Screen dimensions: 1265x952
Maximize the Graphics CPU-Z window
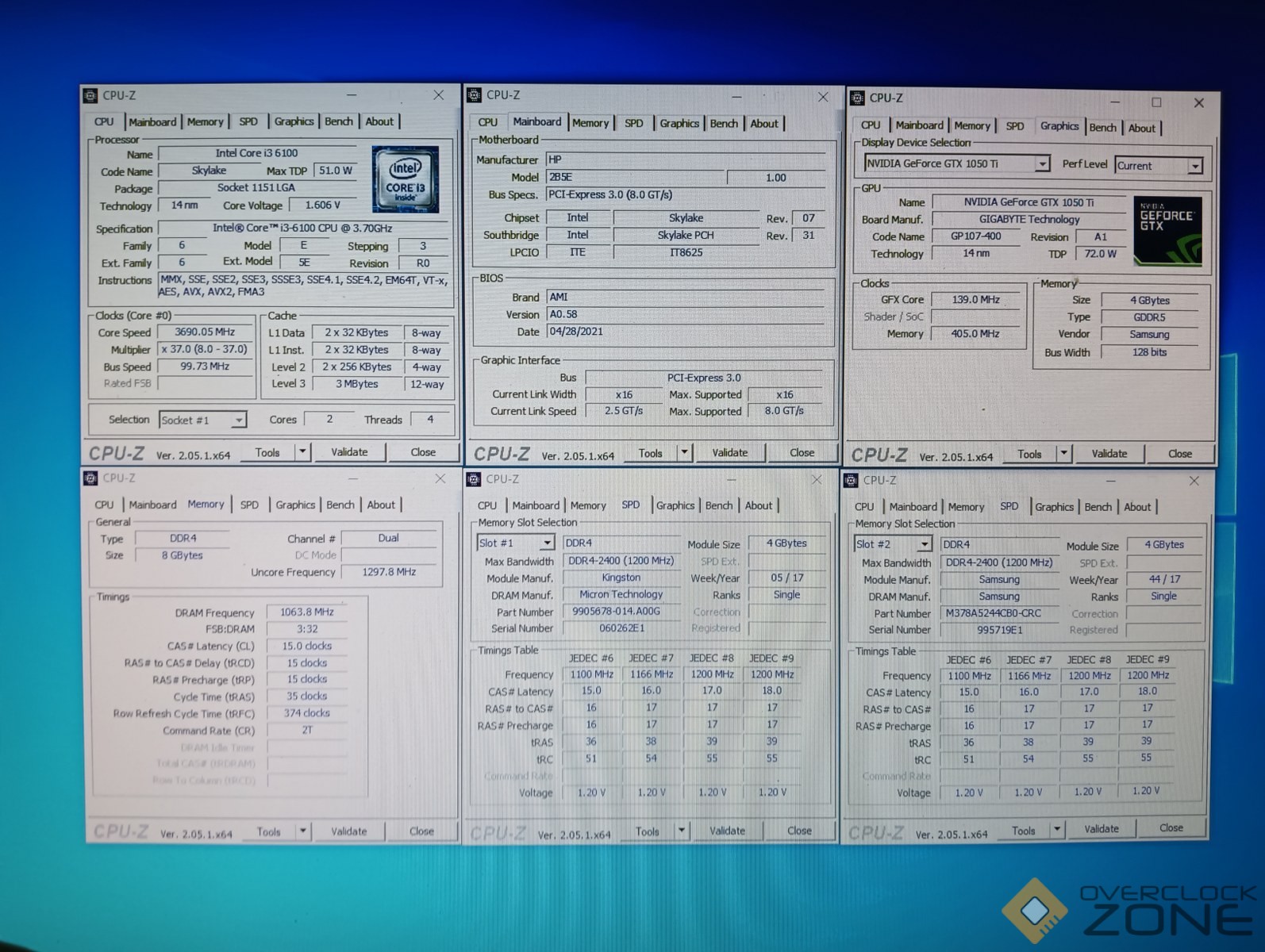(x=1156, y=102)
